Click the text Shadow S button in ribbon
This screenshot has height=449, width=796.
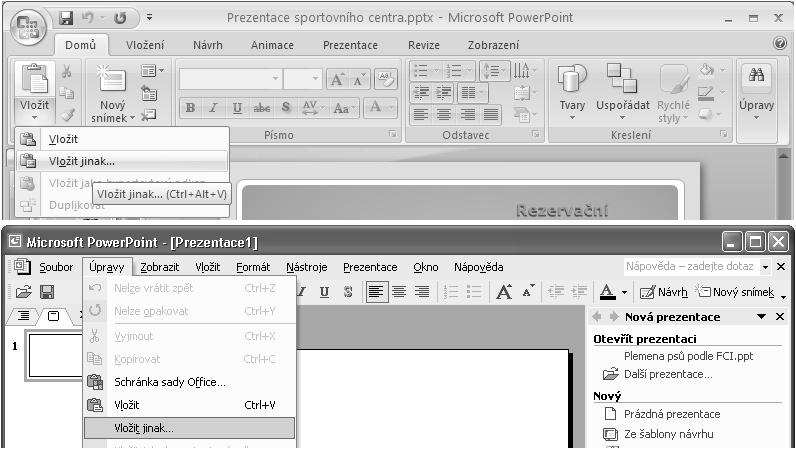coord(286,108)
